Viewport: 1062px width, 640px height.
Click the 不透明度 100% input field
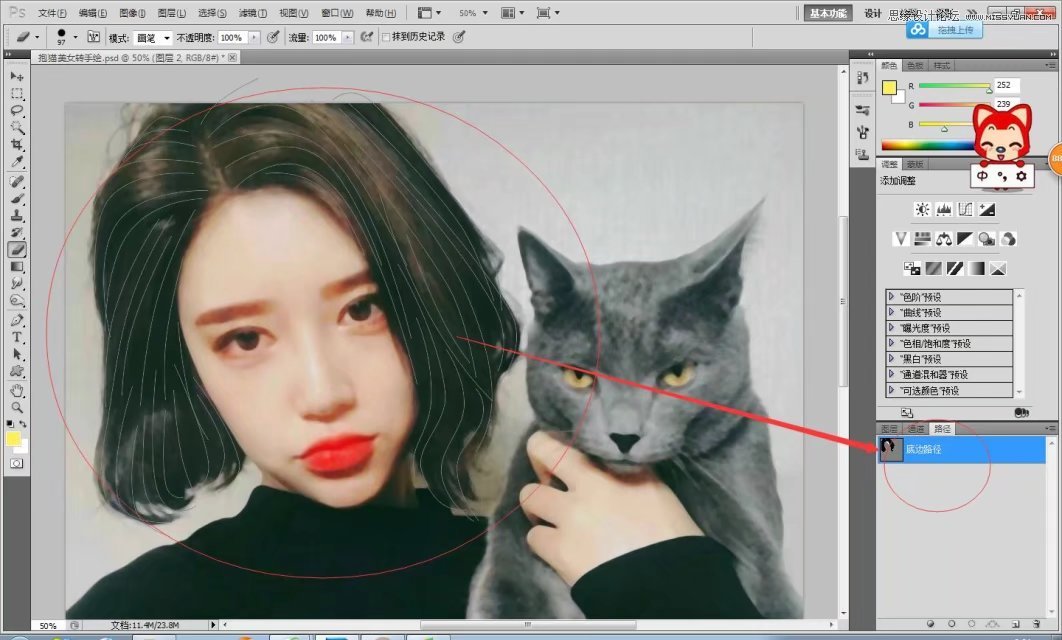click(234, 38)
